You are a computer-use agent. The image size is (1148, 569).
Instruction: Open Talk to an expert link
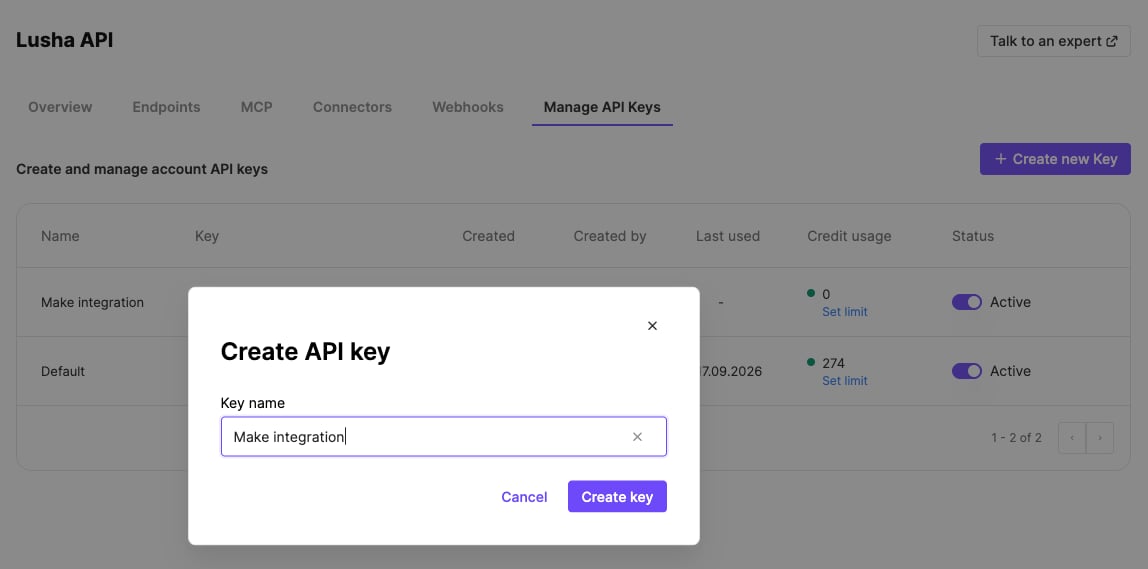[x=1054, y=41]
